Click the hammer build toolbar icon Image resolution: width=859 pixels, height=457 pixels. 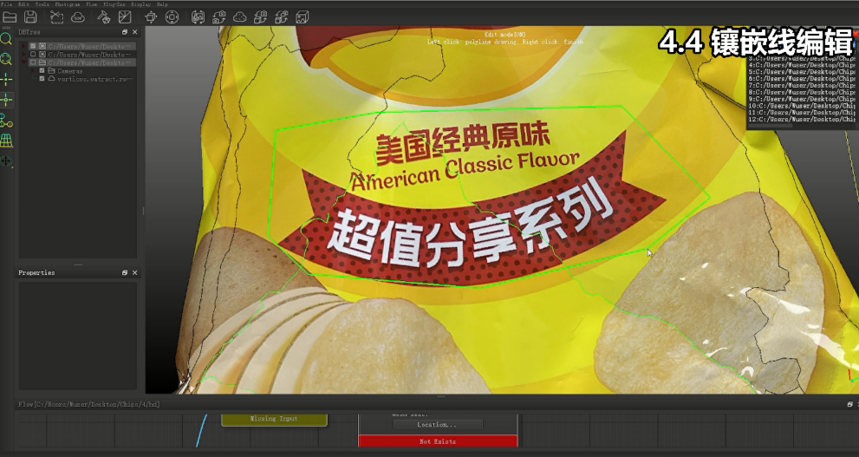pyautogui.click(x=104, y=17)
